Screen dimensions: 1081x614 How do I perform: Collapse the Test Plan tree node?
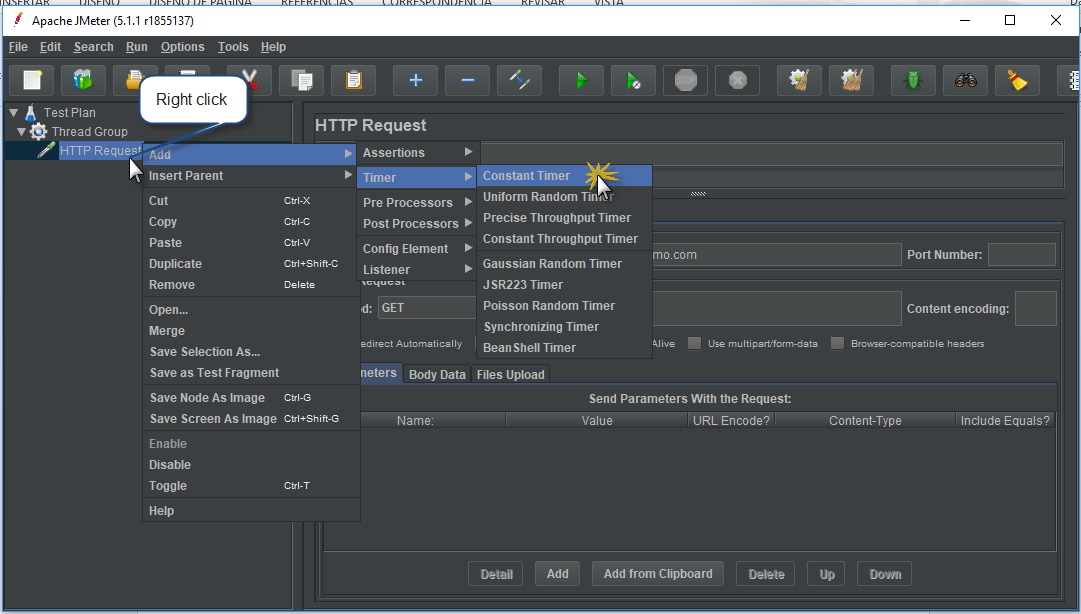(x=14, y=112)
